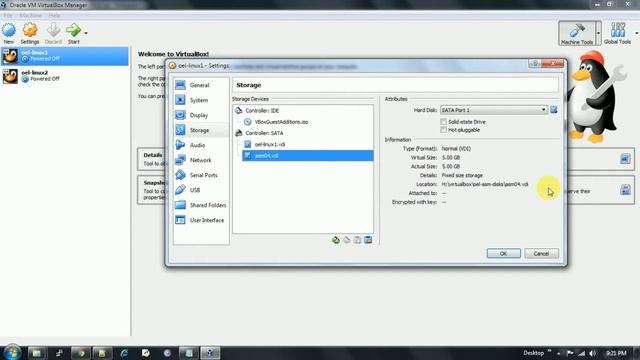Viewport: 640px width, 360px height.
Task: Start the selected virtual machine
Action: pos(73,33)
